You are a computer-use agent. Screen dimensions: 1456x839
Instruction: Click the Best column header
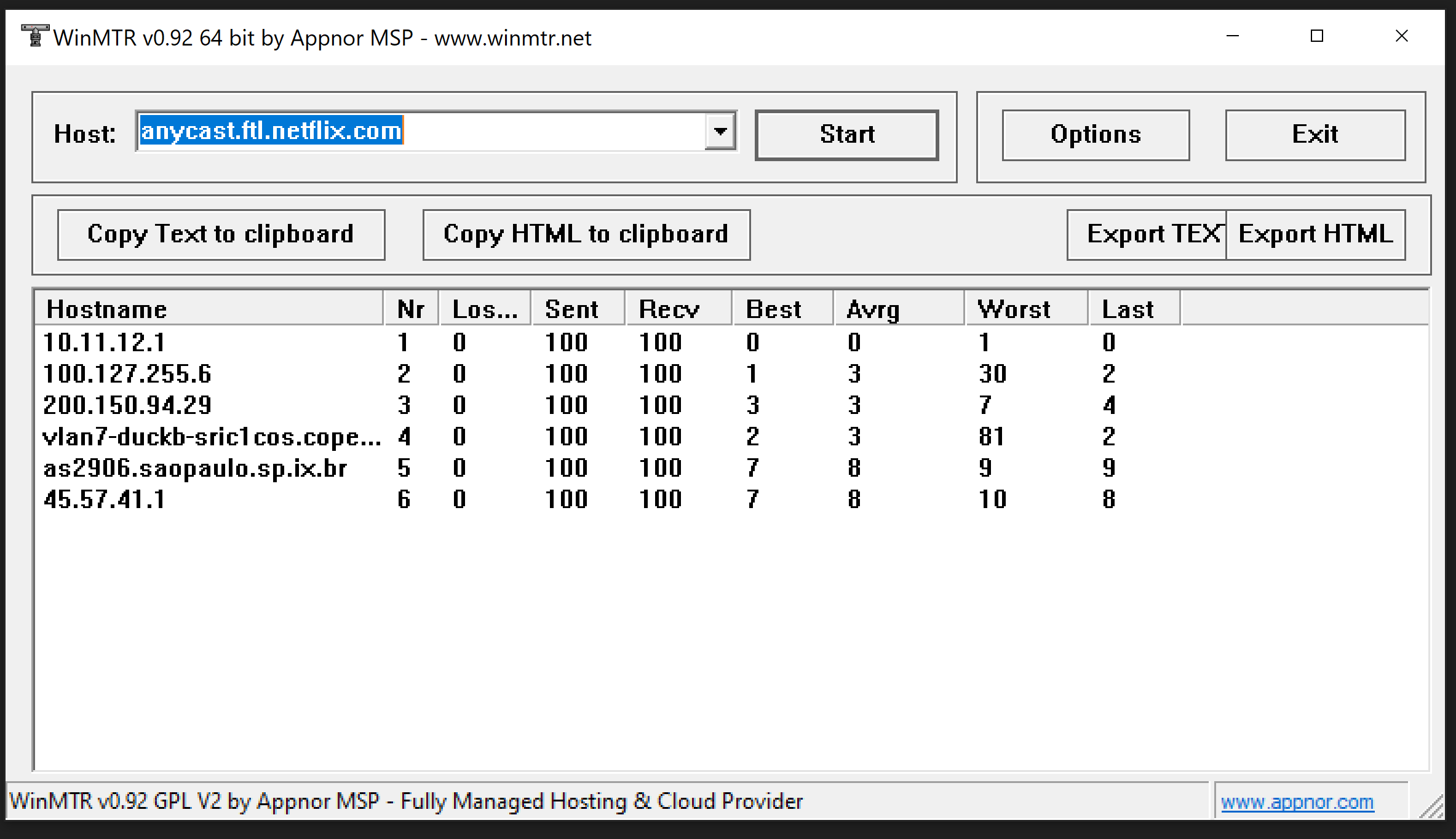coord(783,309)
